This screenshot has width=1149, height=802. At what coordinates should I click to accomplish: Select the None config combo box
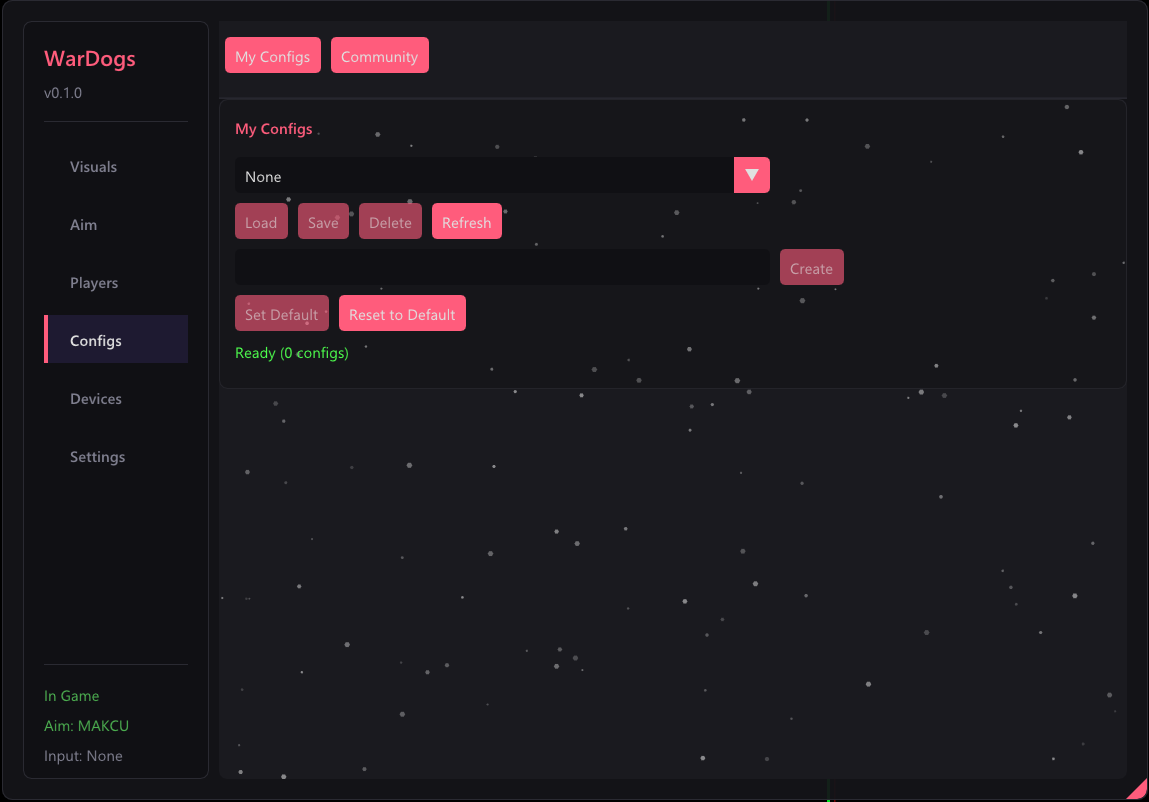[502, 175]
